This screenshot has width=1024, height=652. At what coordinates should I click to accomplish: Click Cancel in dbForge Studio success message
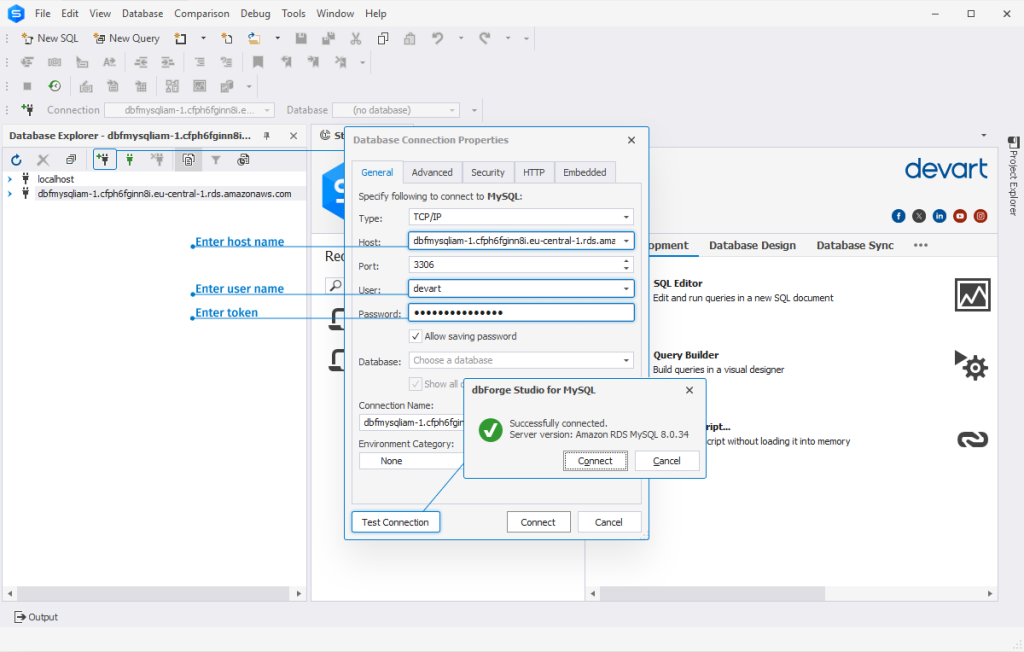(x=667, y=461)
